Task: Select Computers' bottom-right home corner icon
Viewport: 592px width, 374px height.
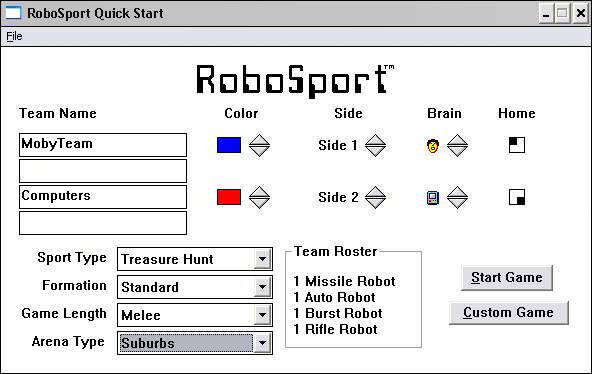Action: pos(516,197)
